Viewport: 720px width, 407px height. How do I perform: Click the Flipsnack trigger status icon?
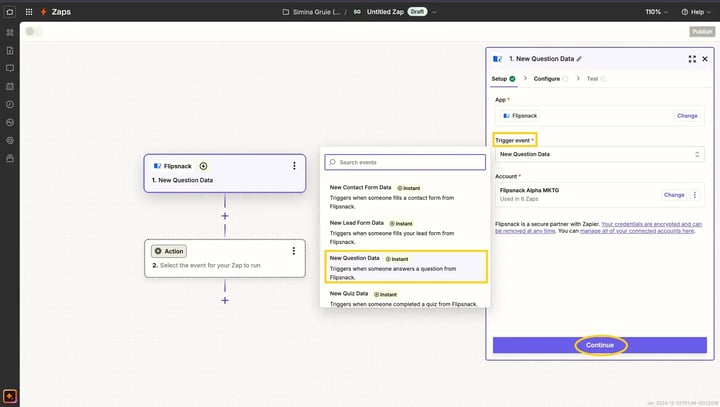pos(203,166)
